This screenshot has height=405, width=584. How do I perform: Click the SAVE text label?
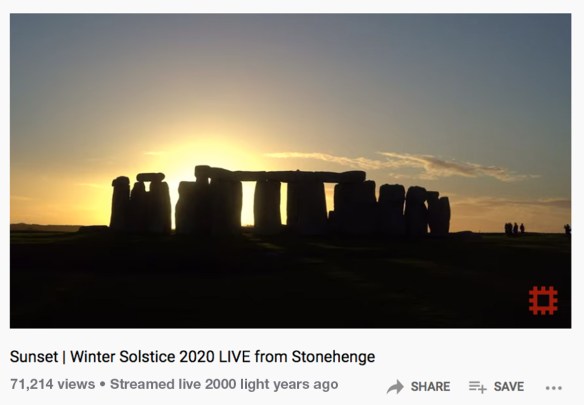pyautogui.click(x=509, y=387)
